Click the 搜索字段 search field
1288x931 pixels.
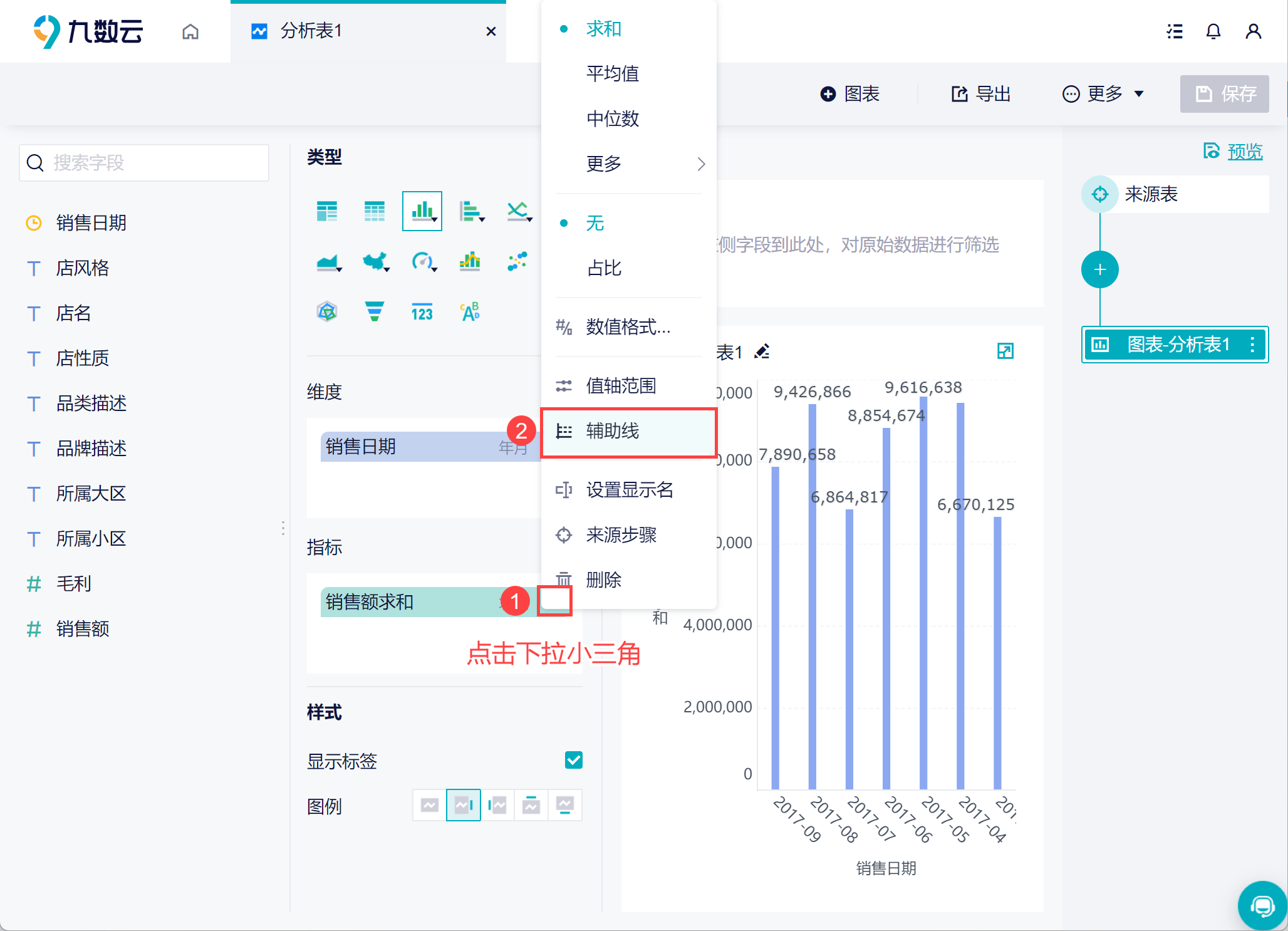pyautogui.click(x=144, y=163)
